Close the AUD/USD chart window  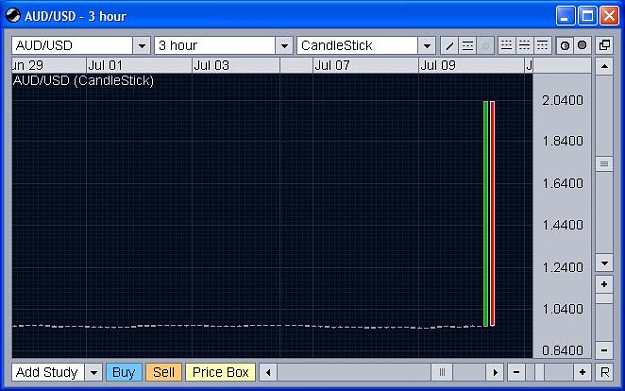[610, 16]
